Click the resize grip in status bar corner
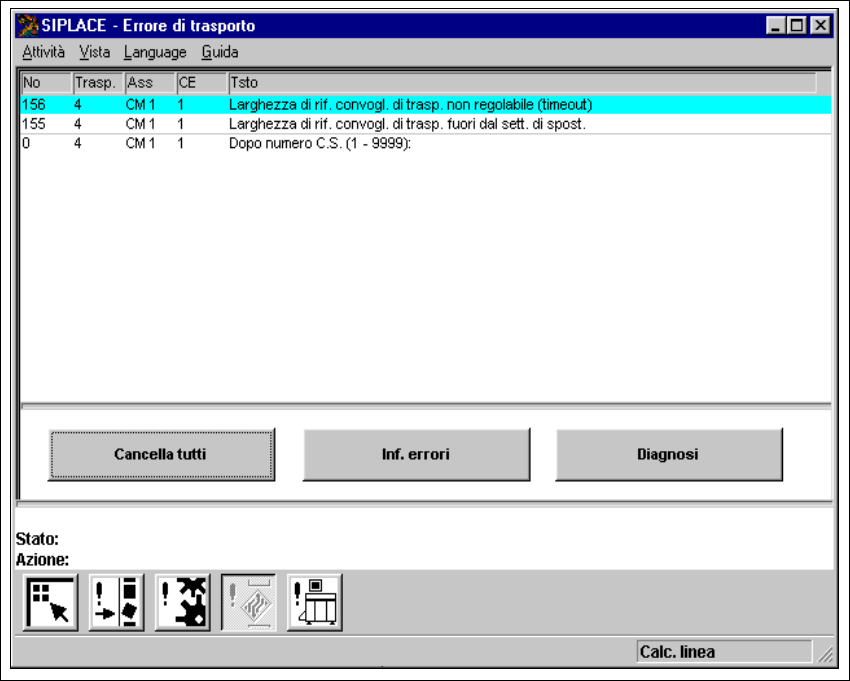 click(x=825, y=654)
